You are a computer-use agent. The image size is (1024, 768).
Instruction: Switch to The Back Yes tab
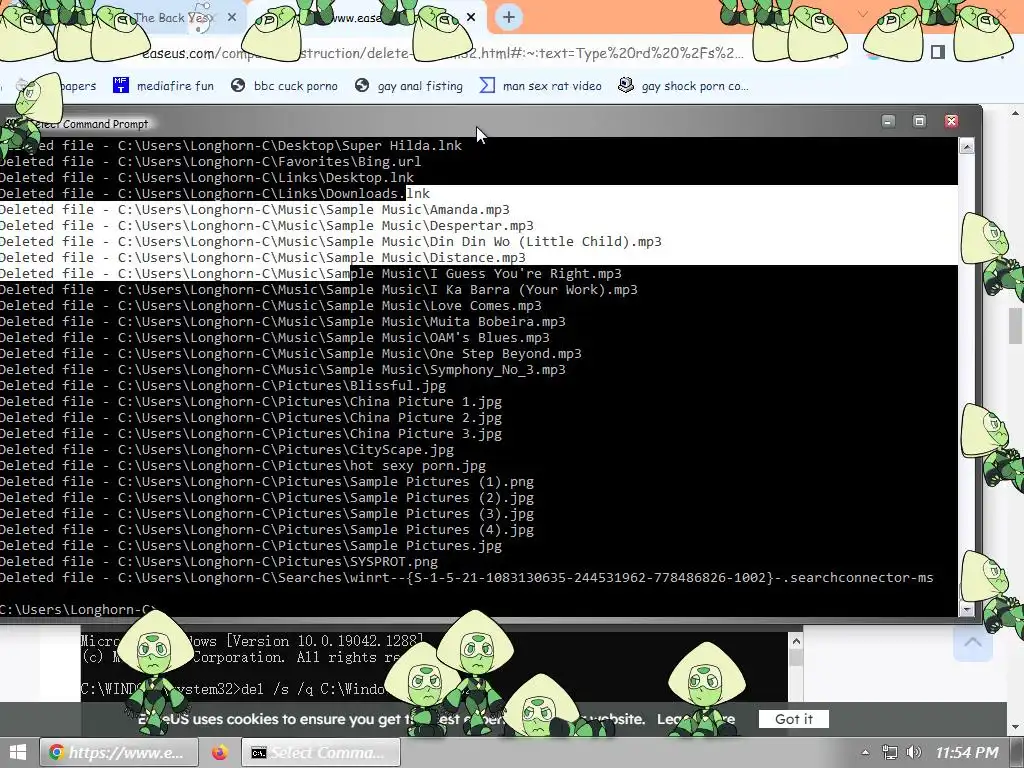pyautogui.click(x=173, y=18)
